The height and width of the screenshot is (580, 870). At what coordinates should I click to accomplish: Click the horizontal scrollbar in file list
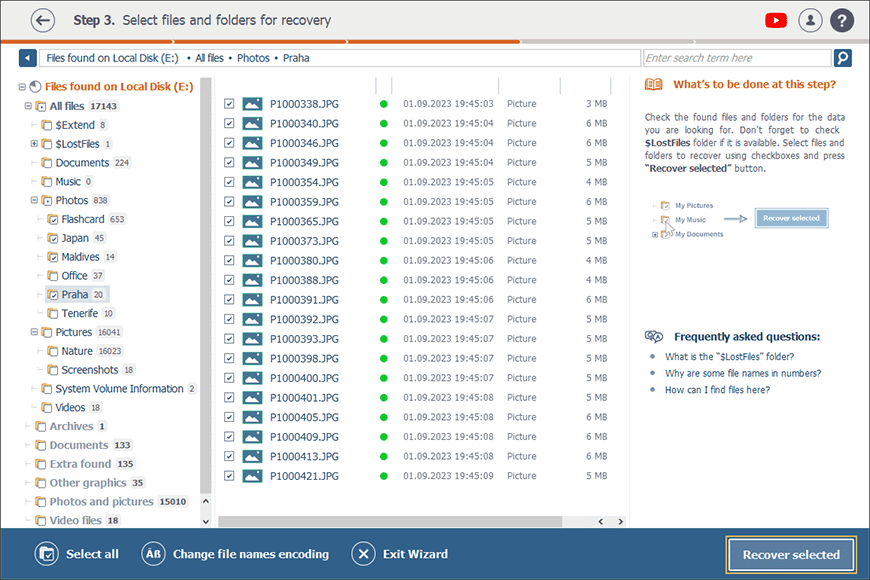click(400, 521)
